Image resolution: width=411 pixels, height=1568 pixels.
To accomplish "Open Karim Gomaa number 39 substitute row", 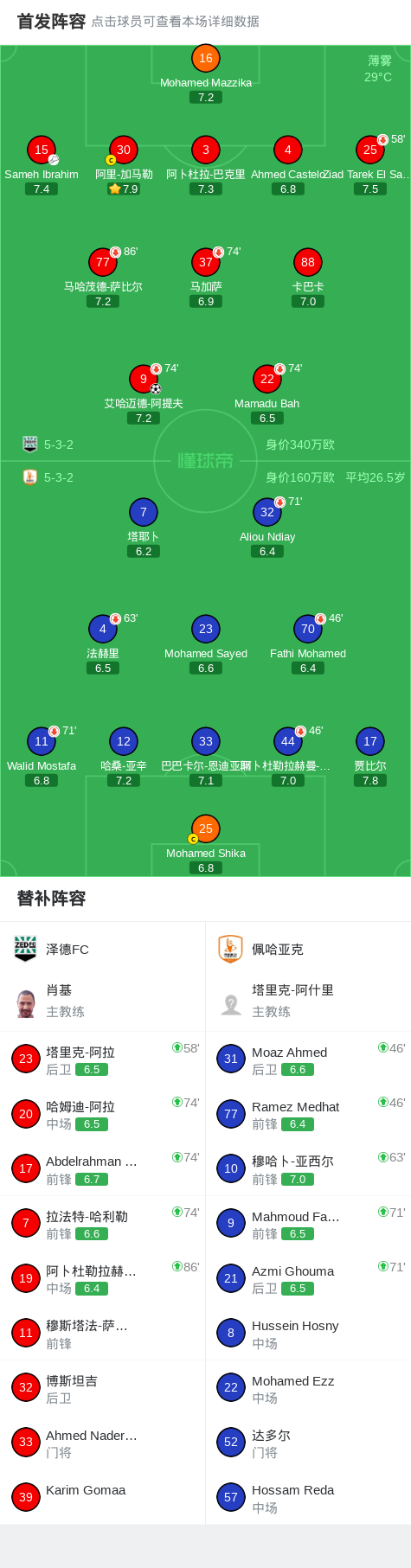I will click(x=102, y=1497).
